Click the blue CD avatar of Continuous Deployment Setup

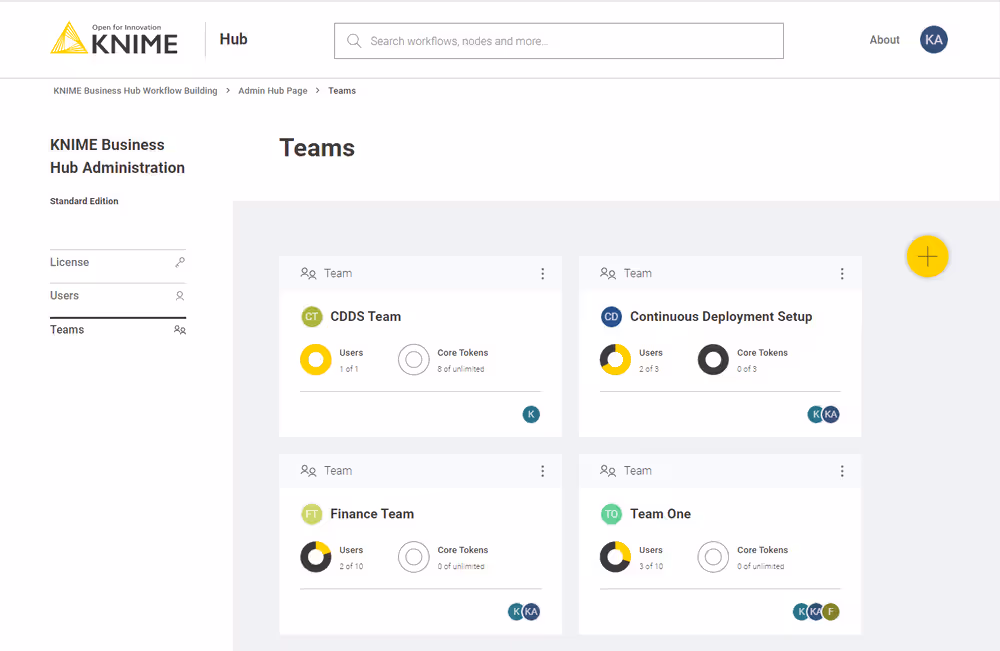pyautogui.click(x=611, y=316)
